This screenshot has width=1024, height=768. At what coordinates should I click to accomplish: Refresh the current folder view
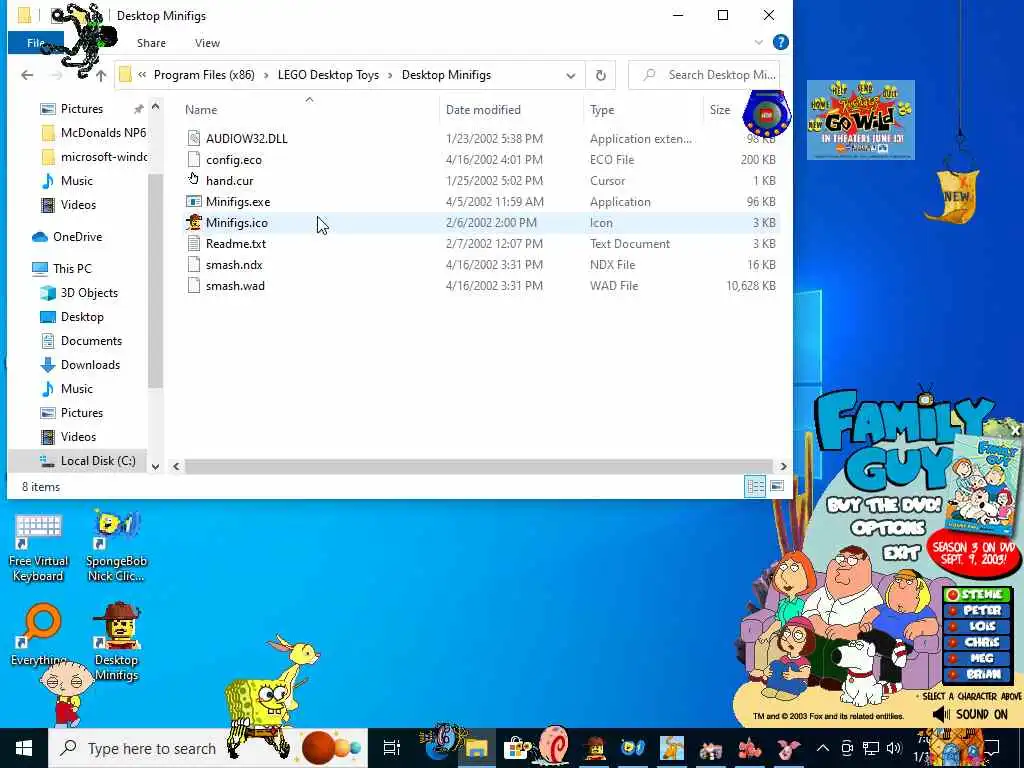tap(601, 75)
